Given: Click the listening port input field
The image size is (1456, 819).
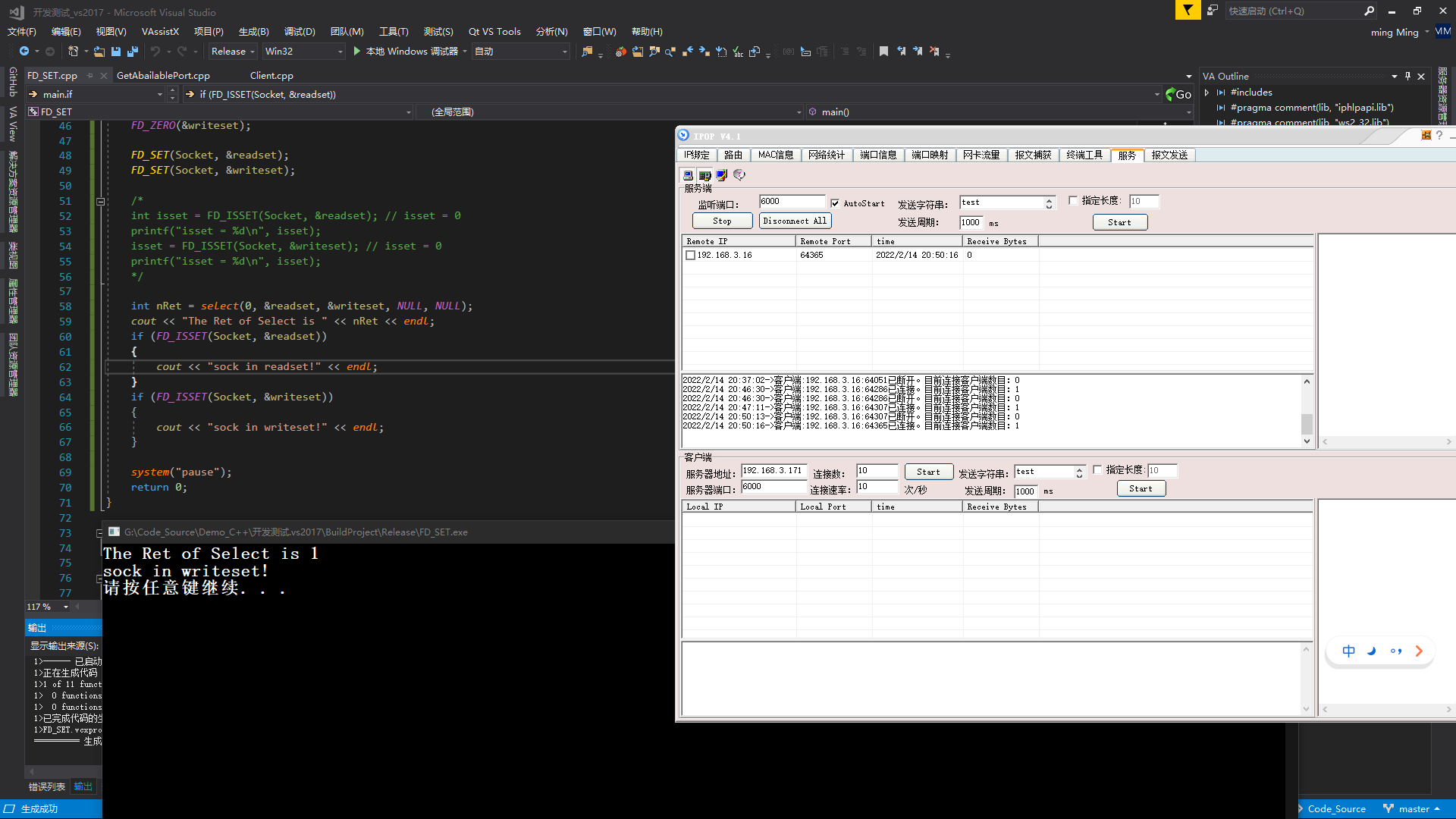Looking at the screenshot, I should [x=792, y=202].
